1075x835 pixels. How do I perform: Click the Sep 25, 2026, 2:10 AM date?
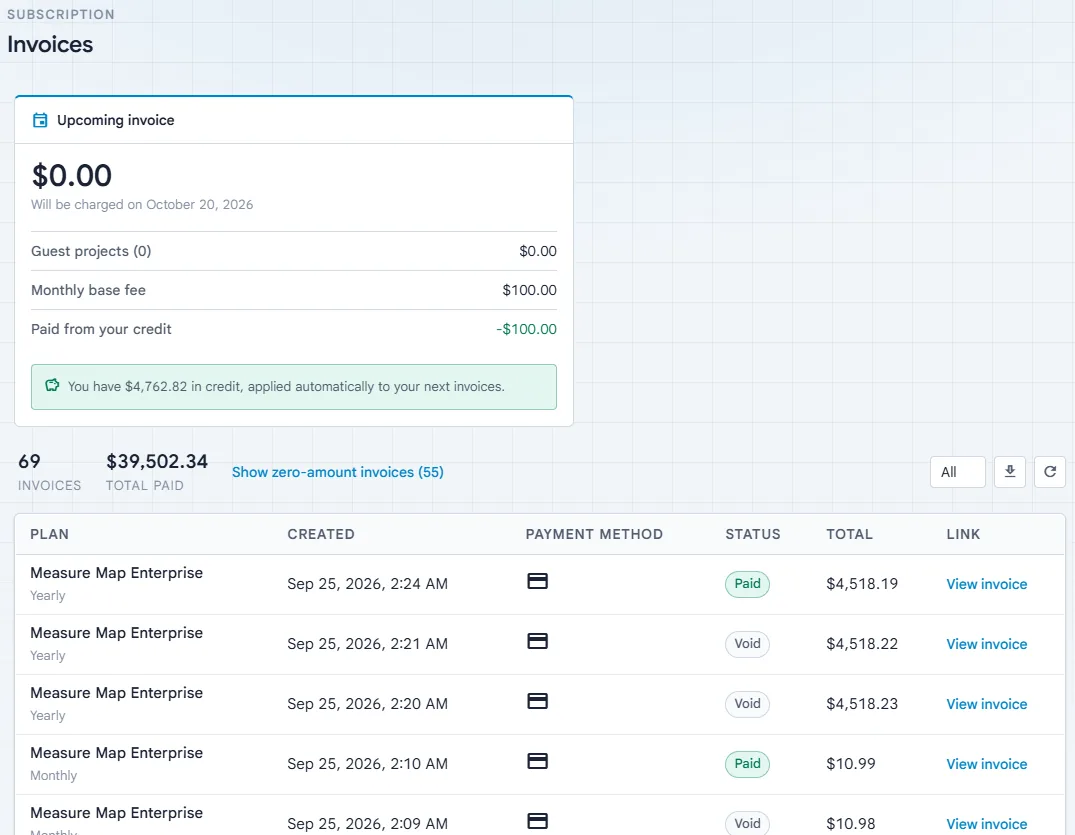coord(367,764)
